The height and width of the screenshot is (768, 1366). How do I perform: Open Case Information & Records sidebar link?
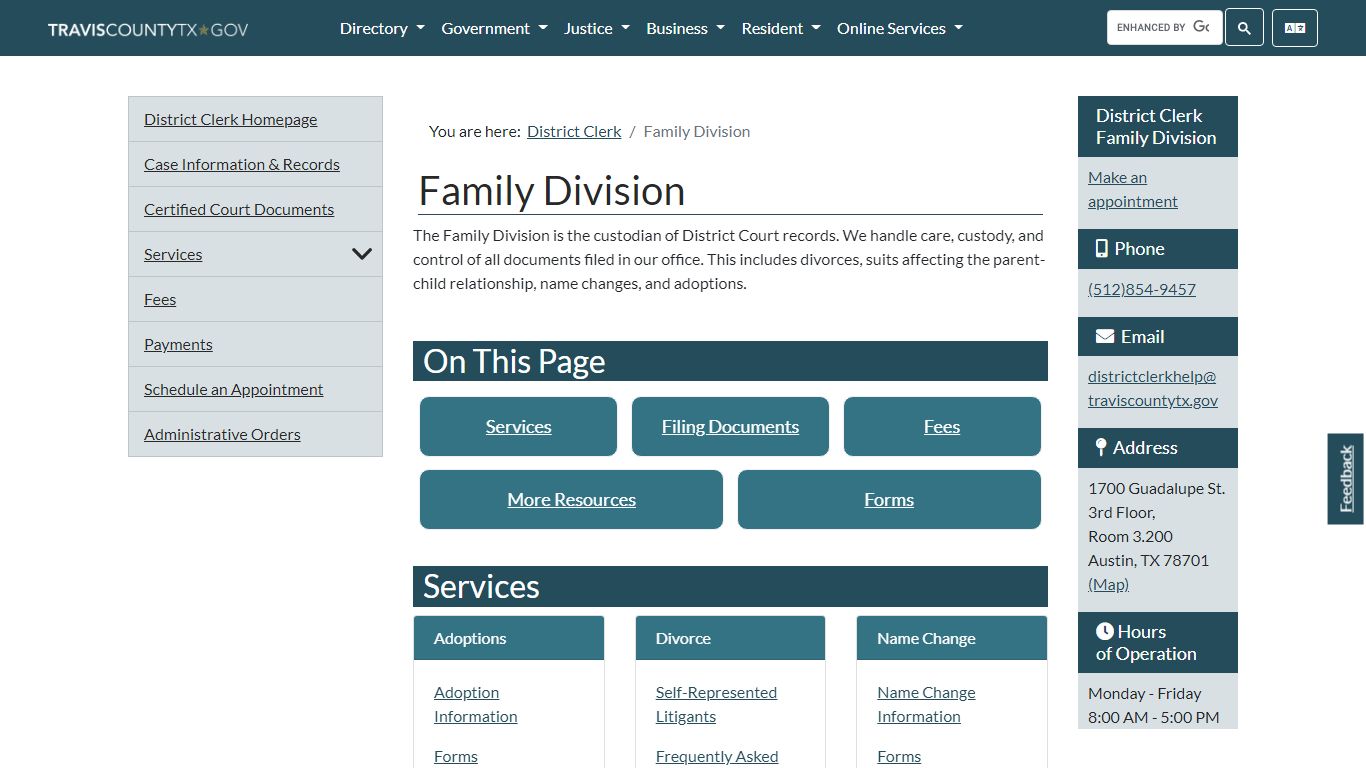[242, 164]
